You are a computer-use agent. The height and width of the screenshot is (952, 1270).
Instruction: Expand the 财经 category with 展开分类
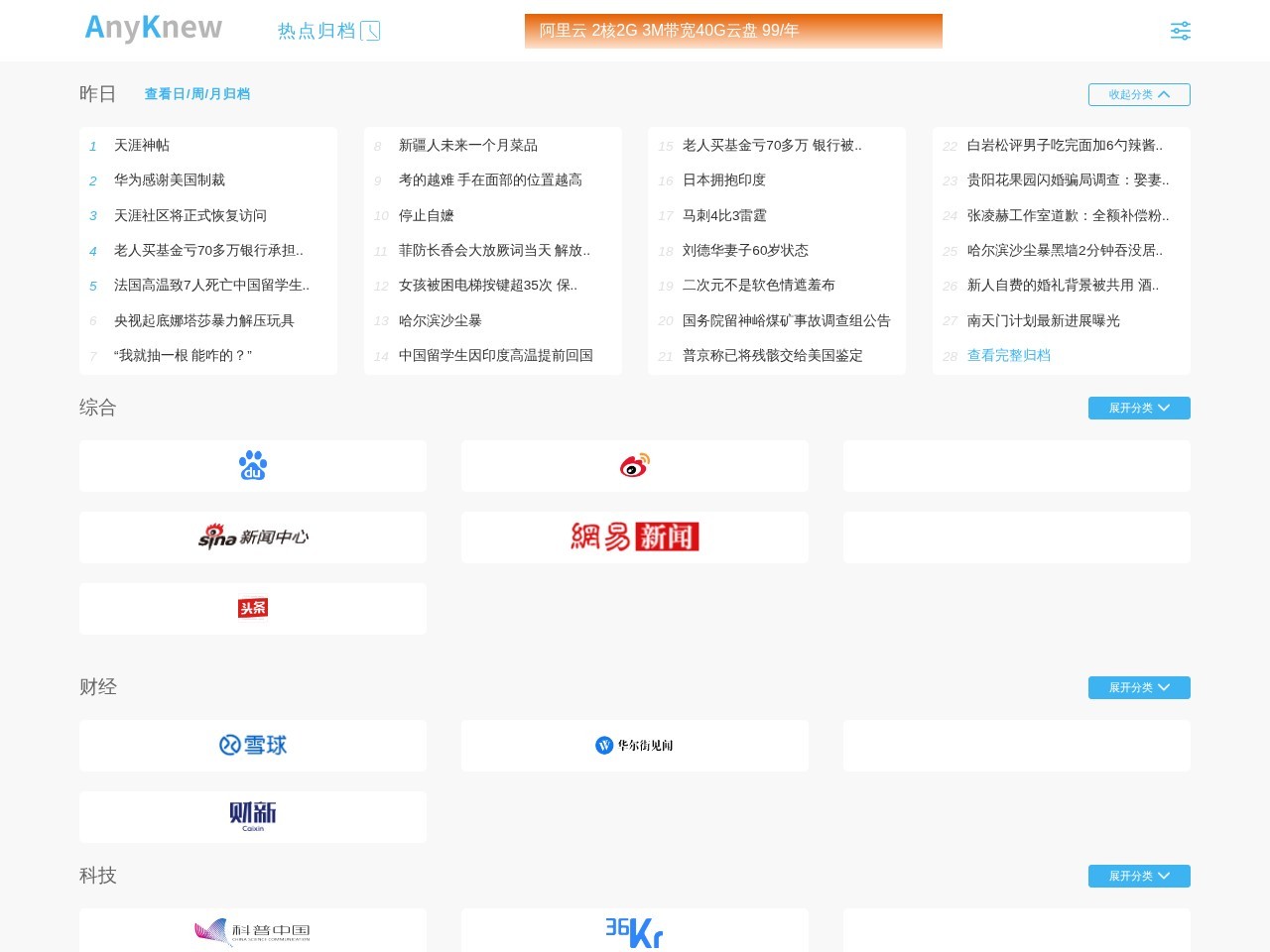[x=1139, y=687]
